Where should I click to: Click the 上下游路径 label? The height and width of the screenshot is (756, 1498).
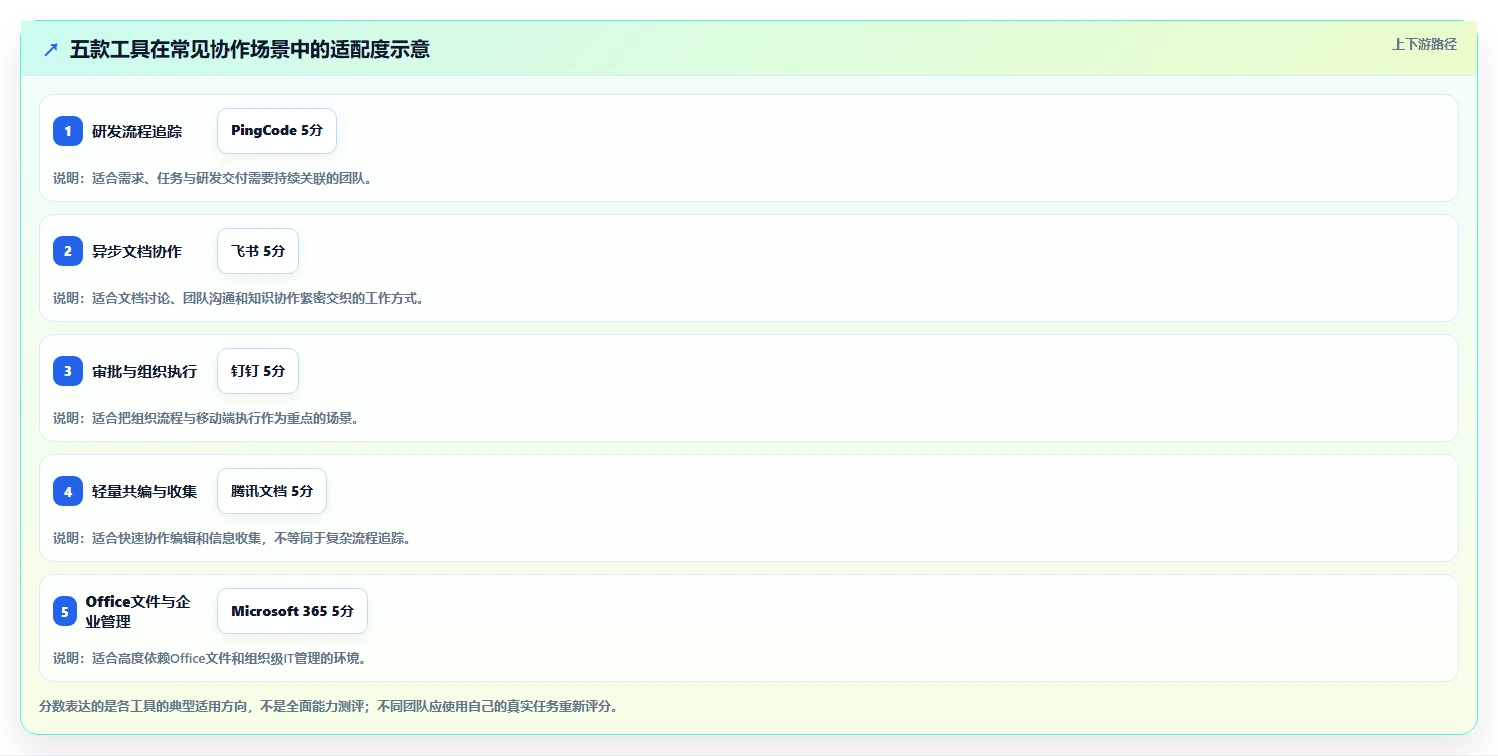point(1424,44)
